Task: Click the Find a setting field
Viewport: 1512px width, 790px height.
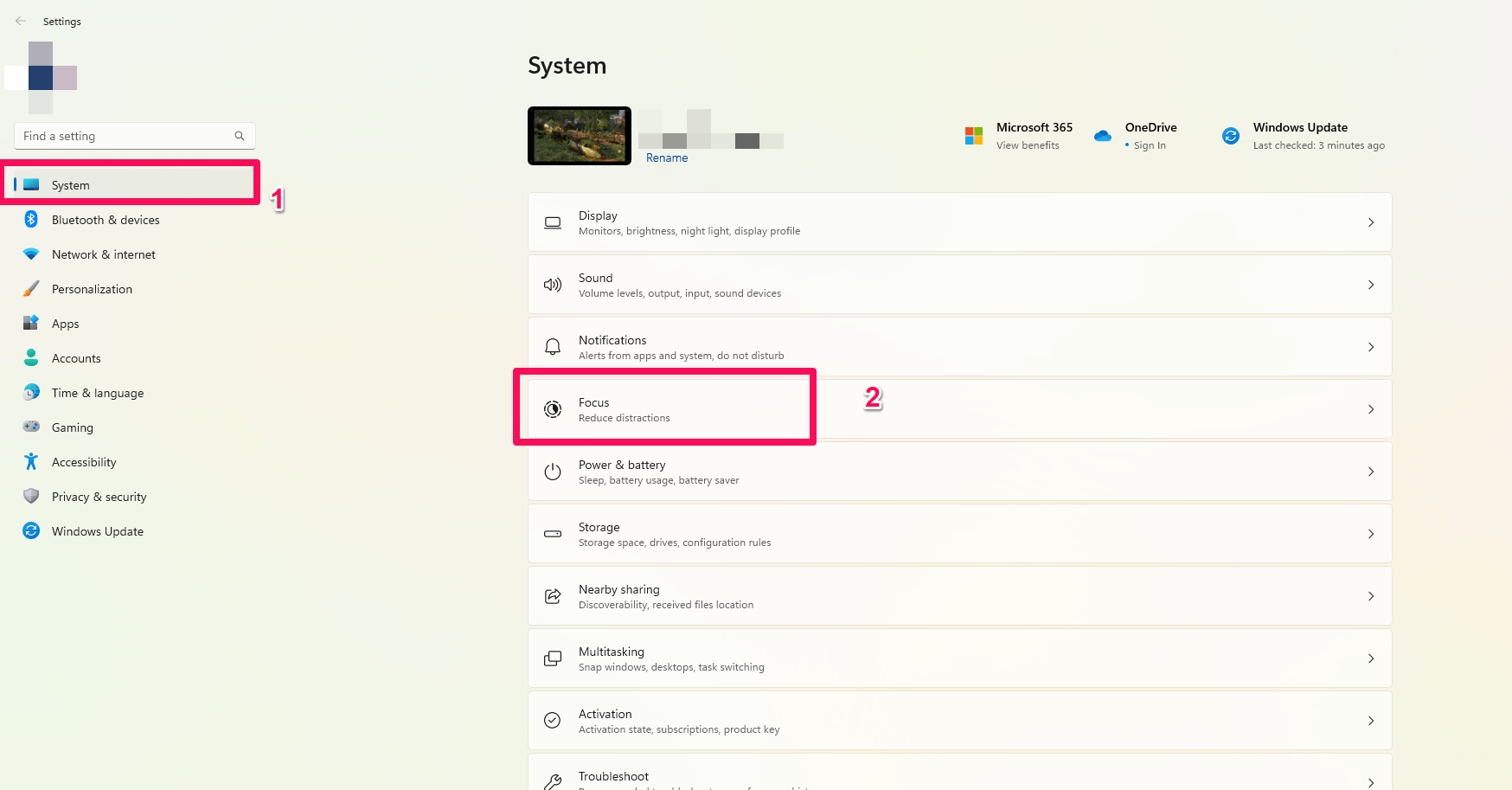Action: [125, 136]
